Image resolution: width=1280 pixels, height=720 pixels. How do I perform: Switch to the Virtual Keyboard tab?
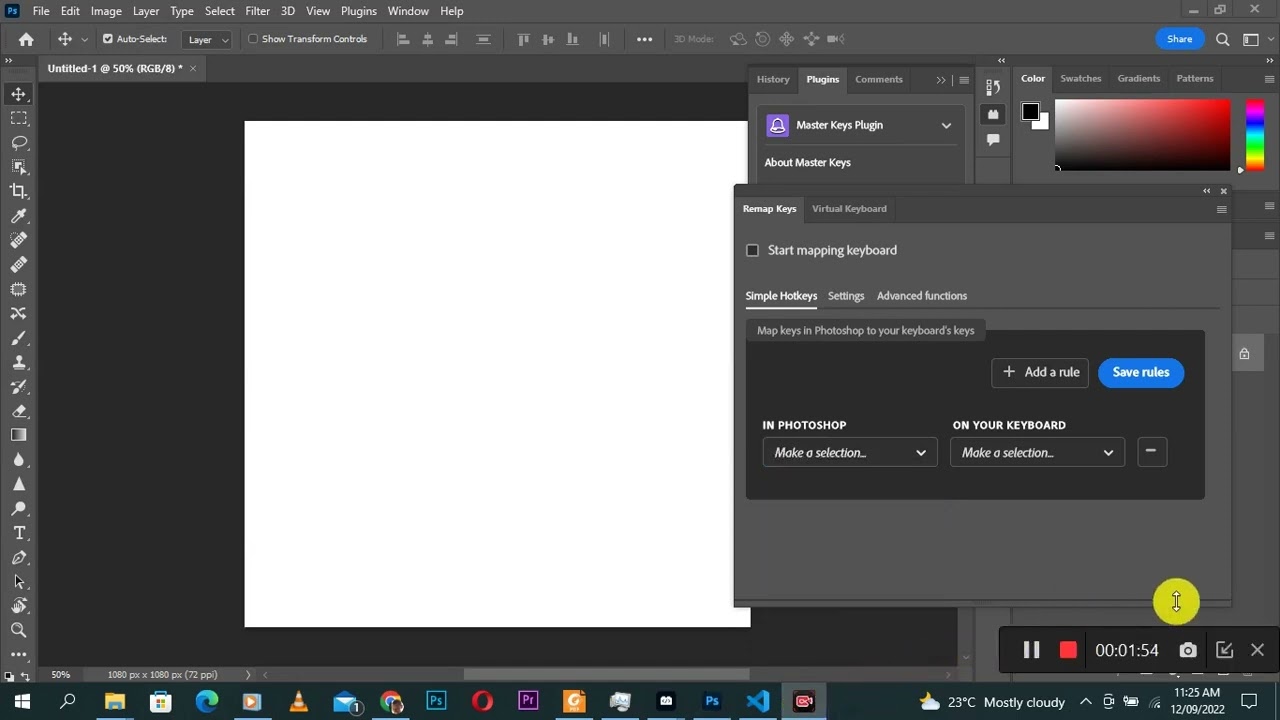click(x=849, y=209)
